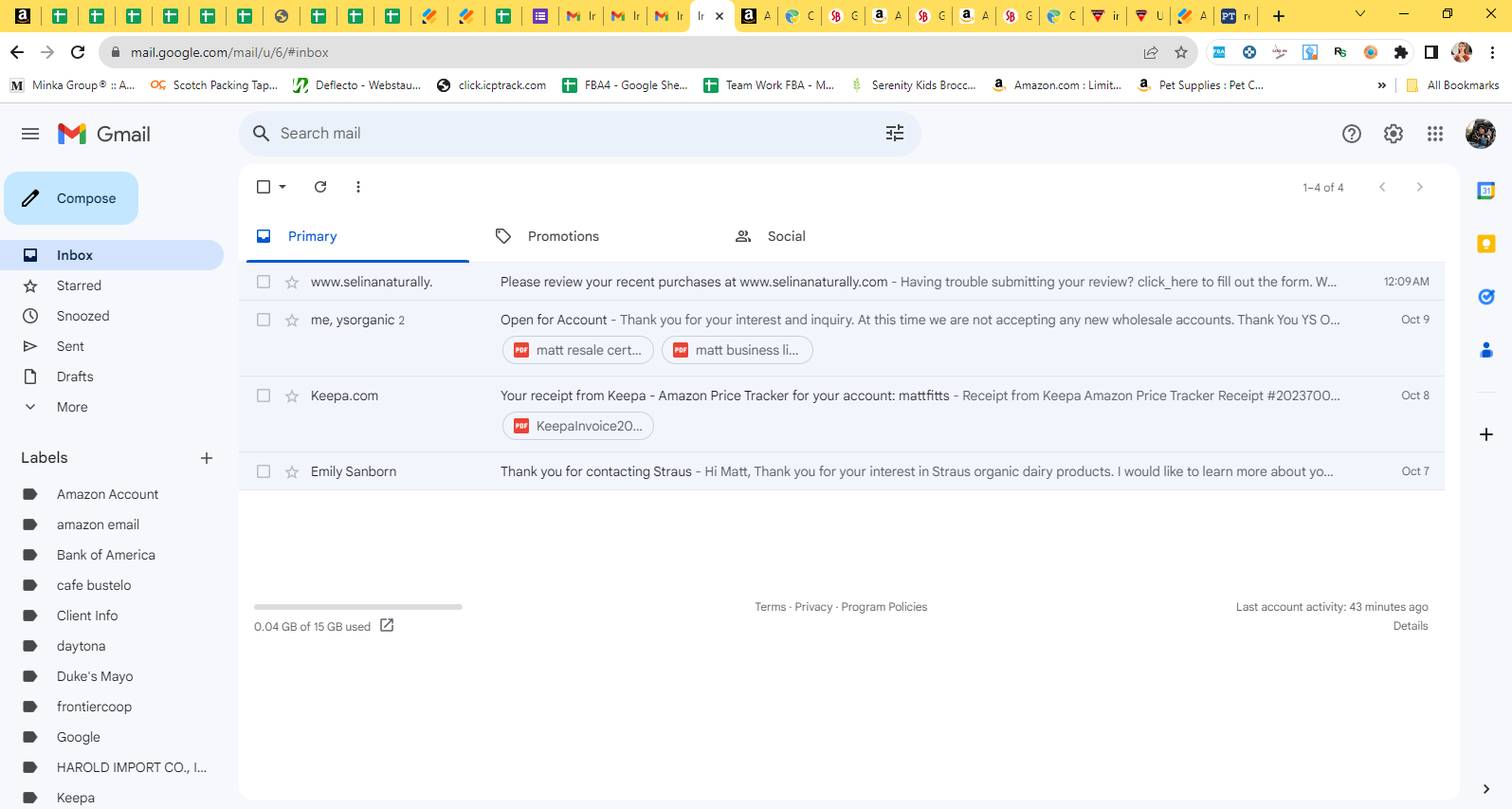This screenshot has height=809, width=1512.
Task: Open the Privacy link
Action: 813,607
